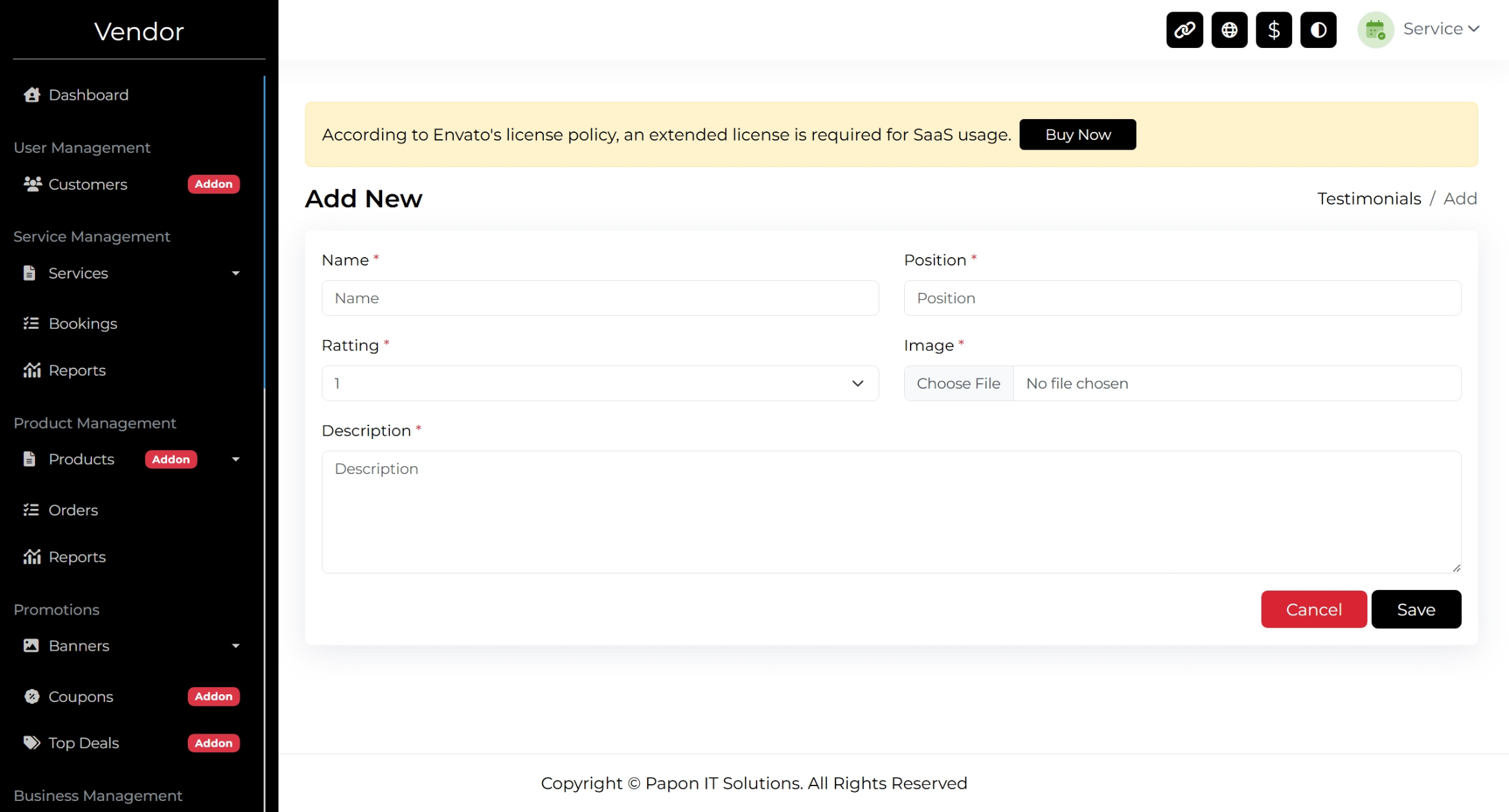Toggle the dark mode contrast icon

[x=1318, y=30]
